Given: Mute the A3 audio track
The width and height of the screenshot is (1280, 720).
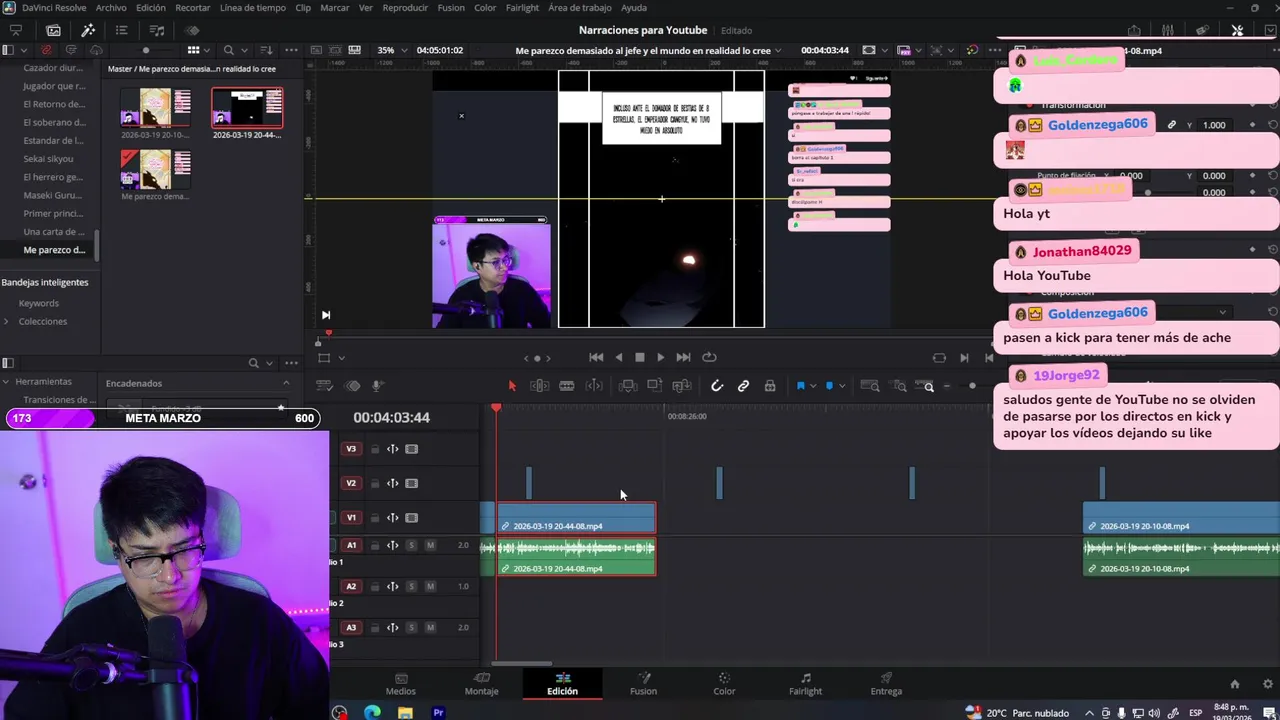Looking at the screenshot, I should tap(430, 627).
